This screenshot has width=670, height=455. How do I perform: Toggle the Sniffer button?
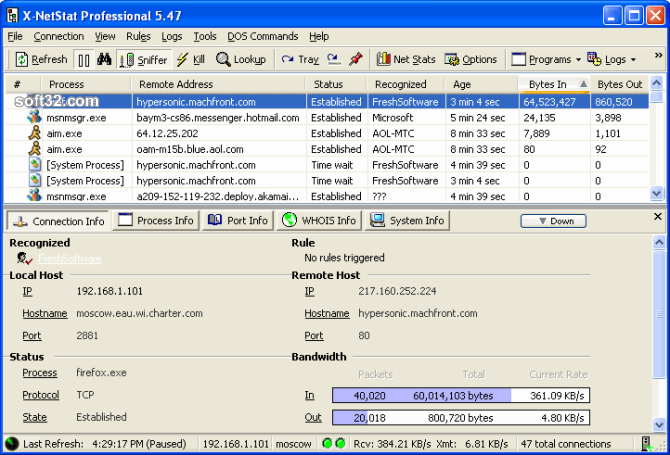144,60
